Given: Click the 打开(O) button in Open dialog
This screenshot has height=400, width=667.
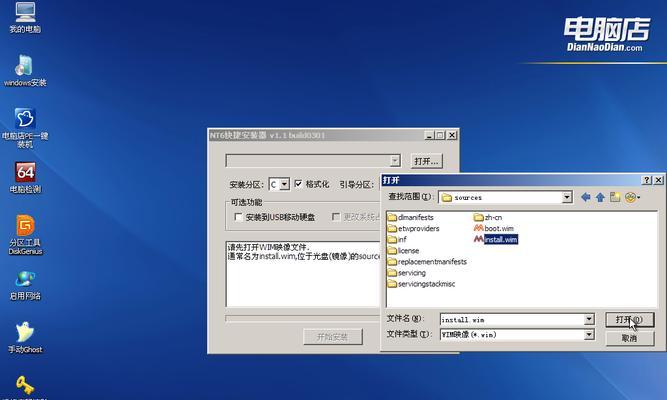Looking at the screenshot, I should tap(630, 320).
